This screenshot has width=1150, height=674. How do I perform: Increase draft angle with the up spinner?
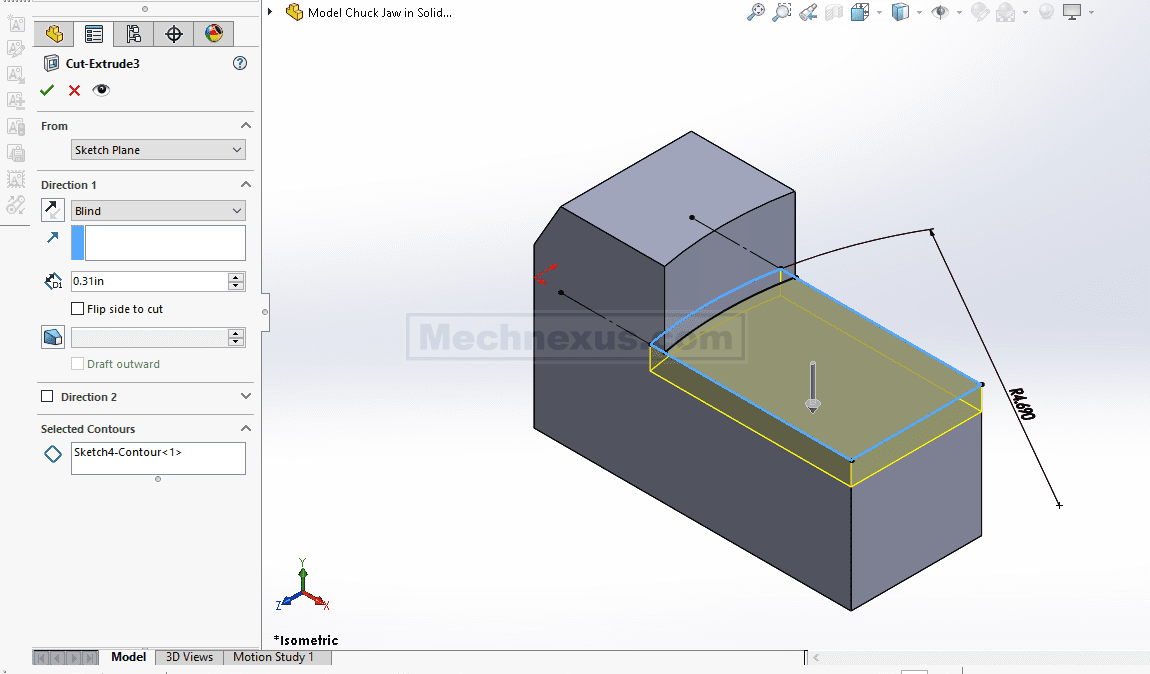coord(236,333)
